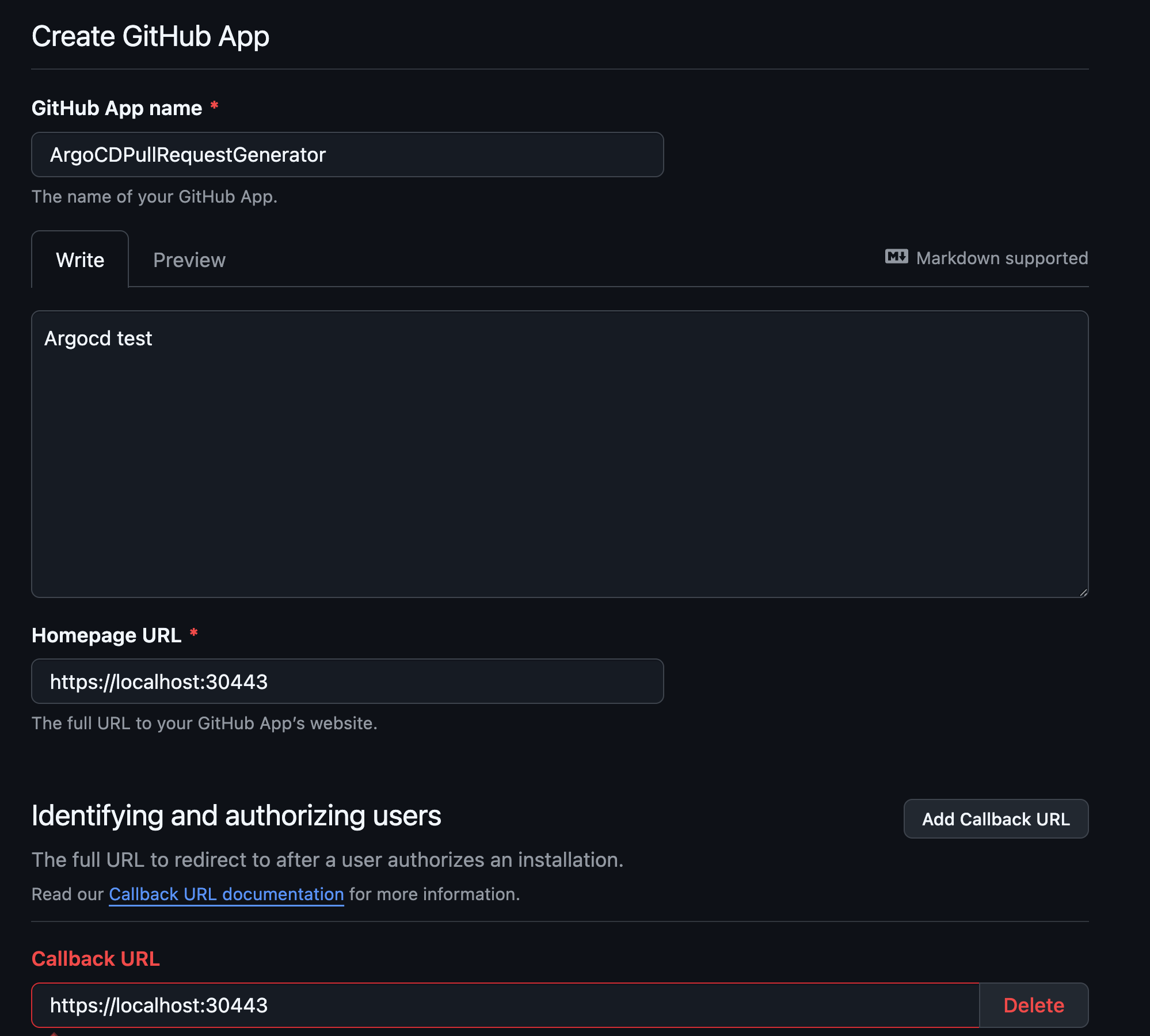Click the 'full URL to your GitHub App's website' hint
This screenshot has height=1036, width=1150.
[204, 723]
